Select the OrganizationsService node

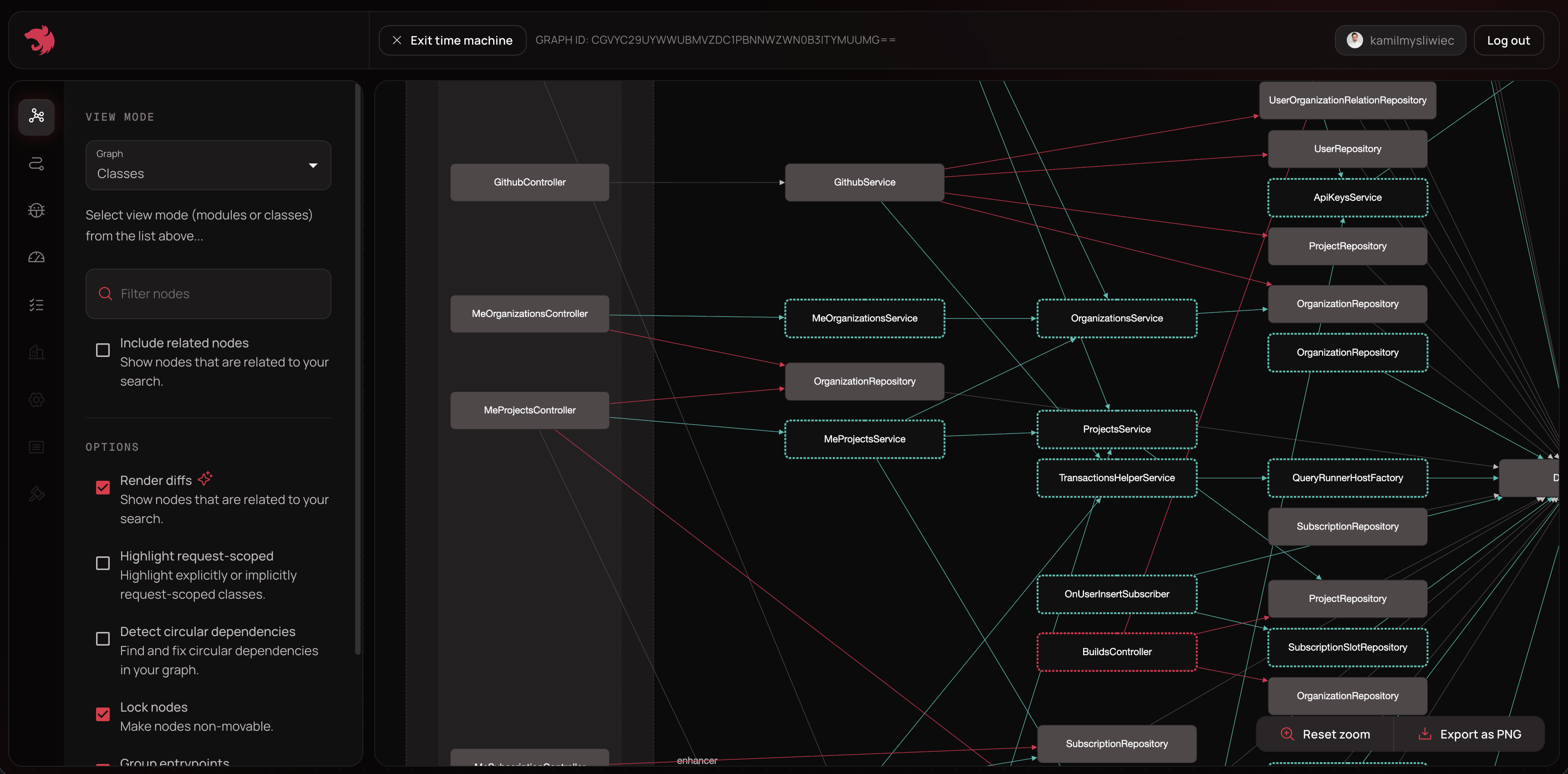point(1116,318)
